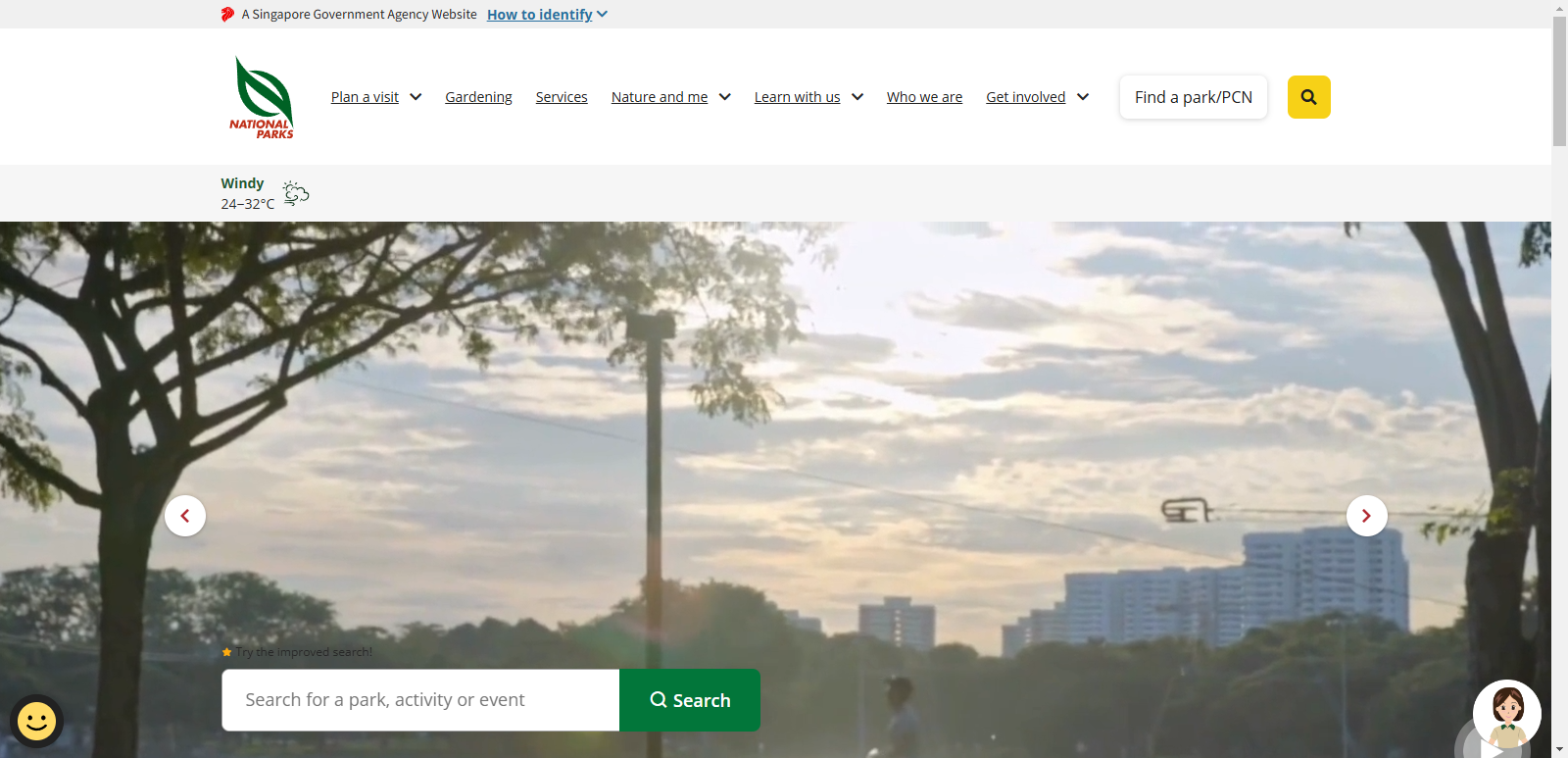Go to the previous carousel slide

tap(185, 516)
